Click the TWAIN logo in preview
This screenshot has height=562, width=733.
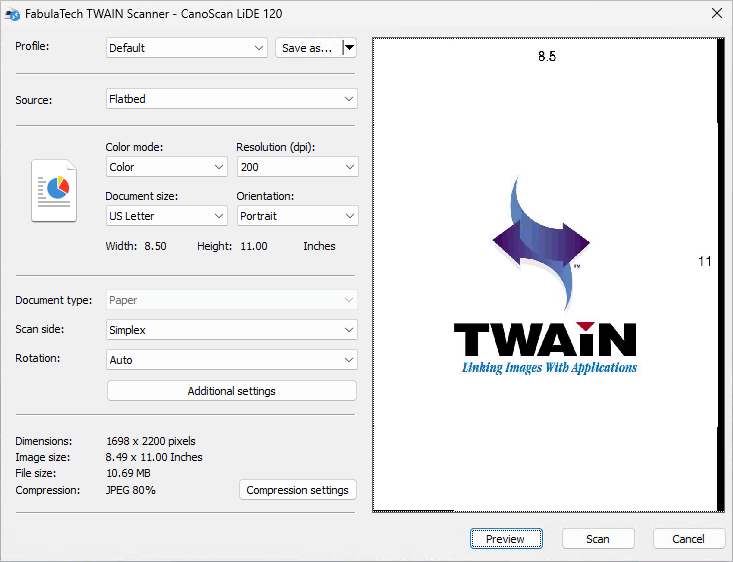coord(545,275)
